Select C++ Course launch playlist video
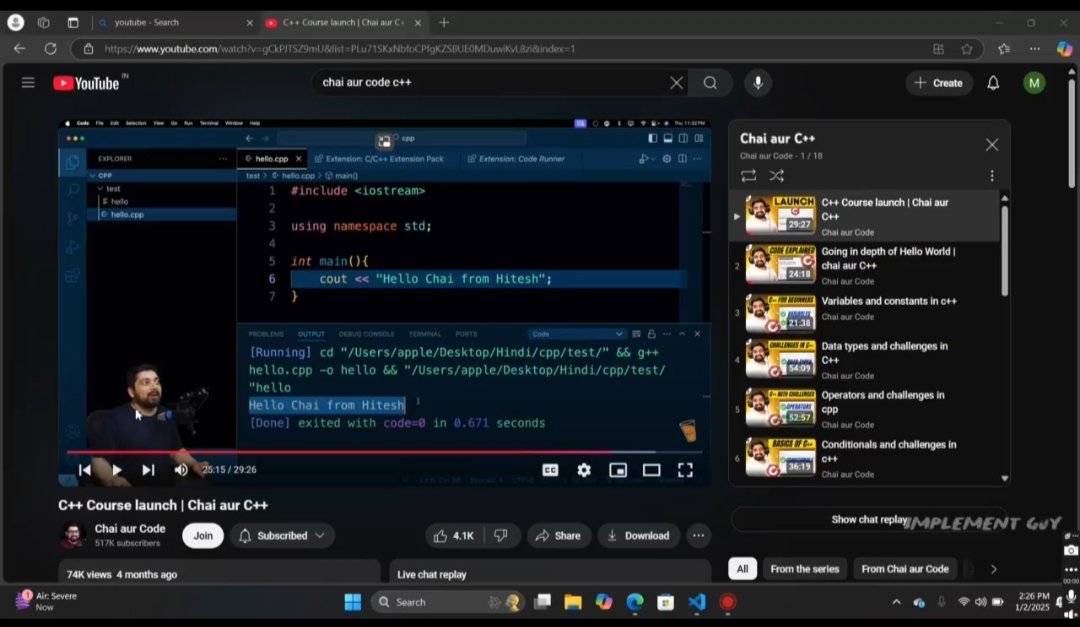This screenshot has height=627, width=1080. click(x=864, y=216)
